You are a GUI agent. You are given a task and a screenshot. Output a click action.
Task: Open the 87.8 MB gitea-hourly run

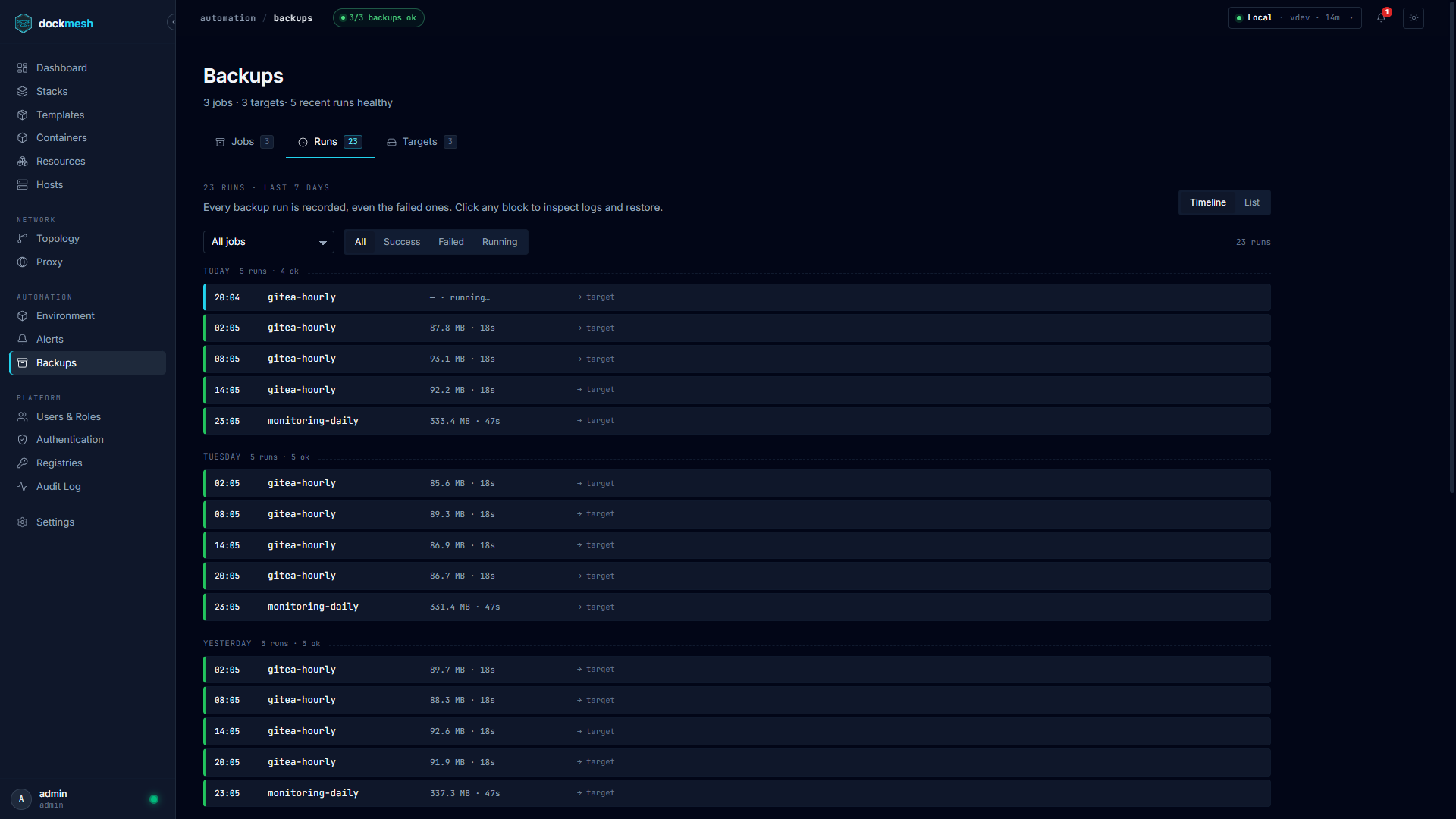tap(737, 328)
